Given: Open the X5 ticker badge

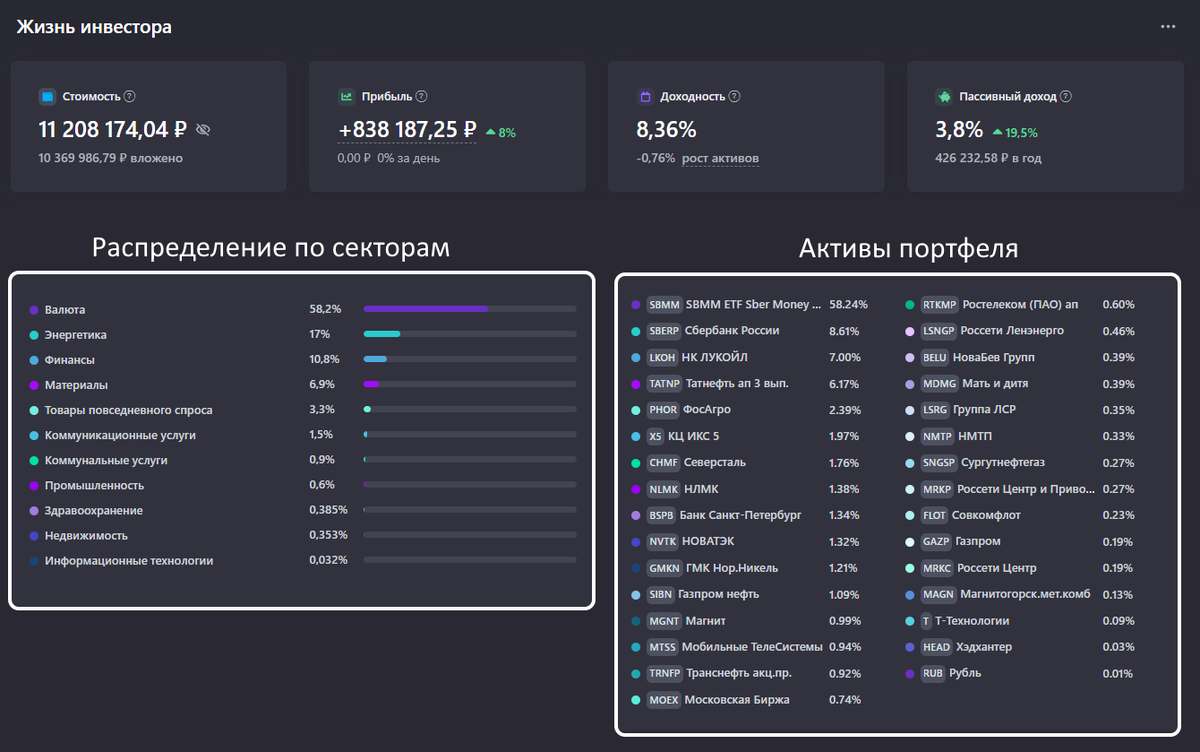Looking at the screenshot, I should point(655,436).
